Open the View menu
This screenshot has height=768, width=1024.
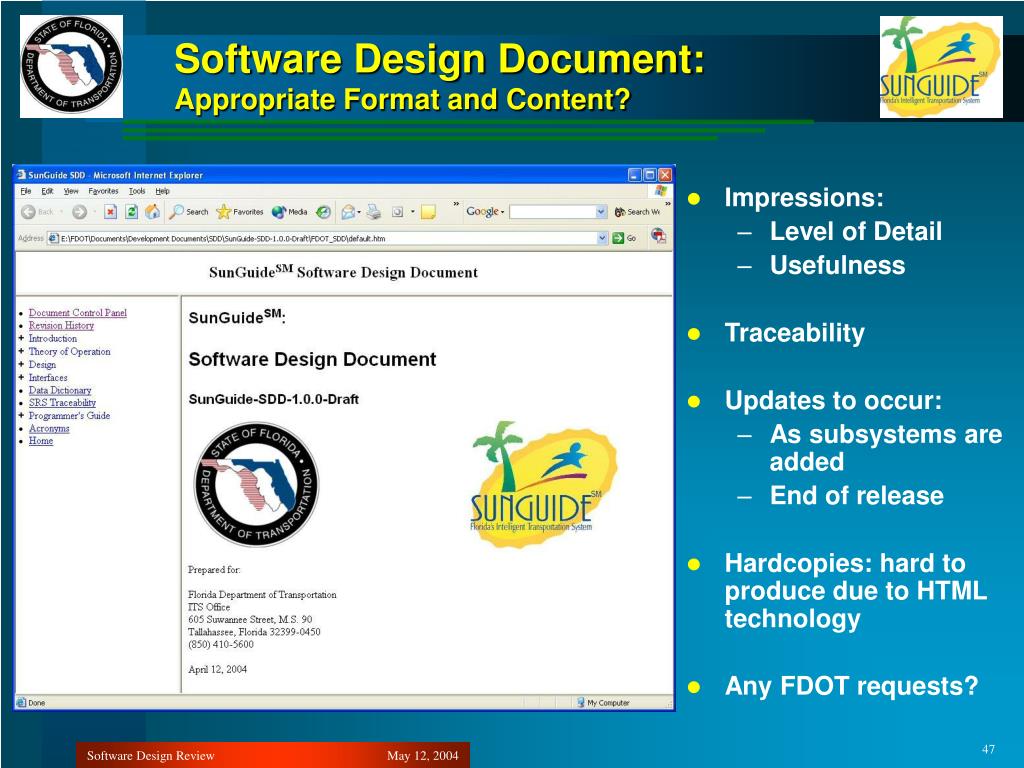[x=71, y=191]
